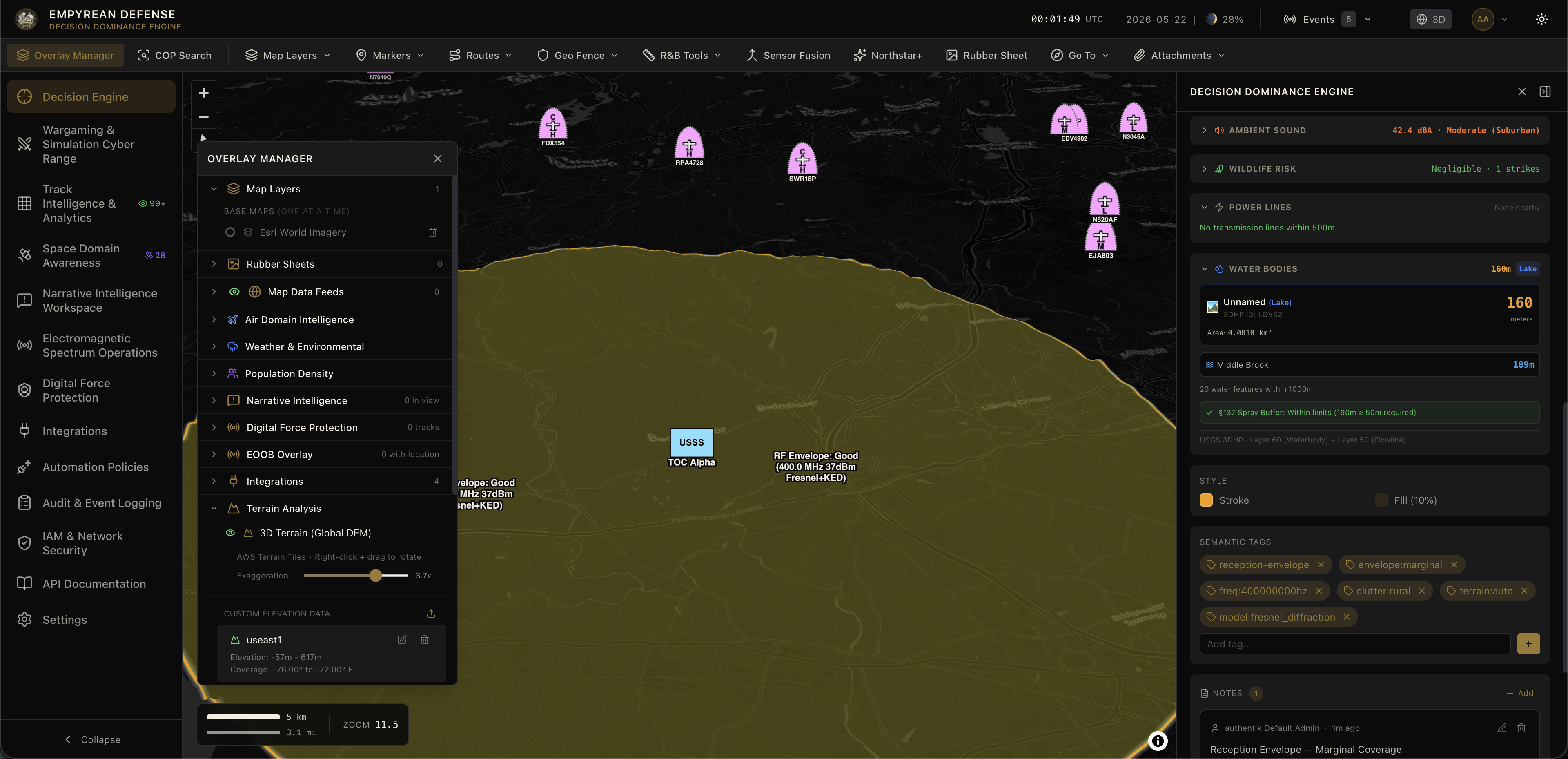This screenshot has width=1568, height=759.
Task: Toggle light/dark theme sun icon
Action: coord(1541,20)
